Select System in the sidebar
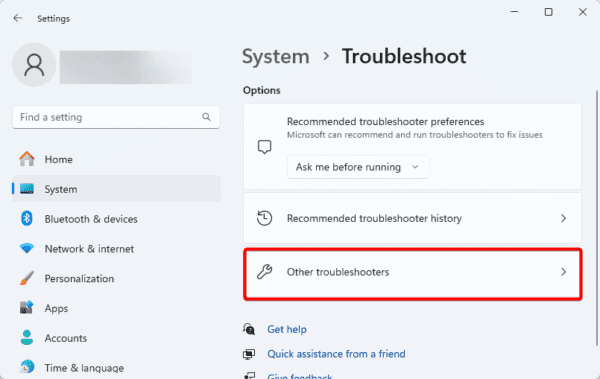Image resolution: width=600 pixels, height=379 pixels. tap(116, 189)
